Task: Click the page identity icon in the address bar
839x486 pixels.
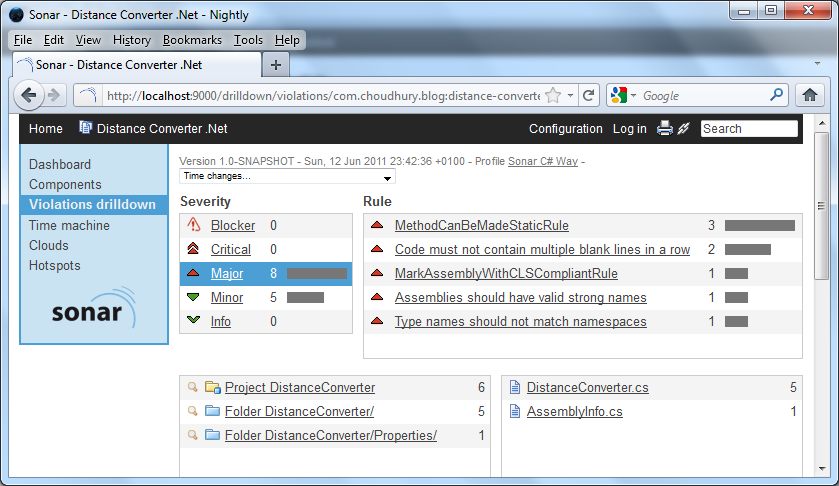Action: 87,95
